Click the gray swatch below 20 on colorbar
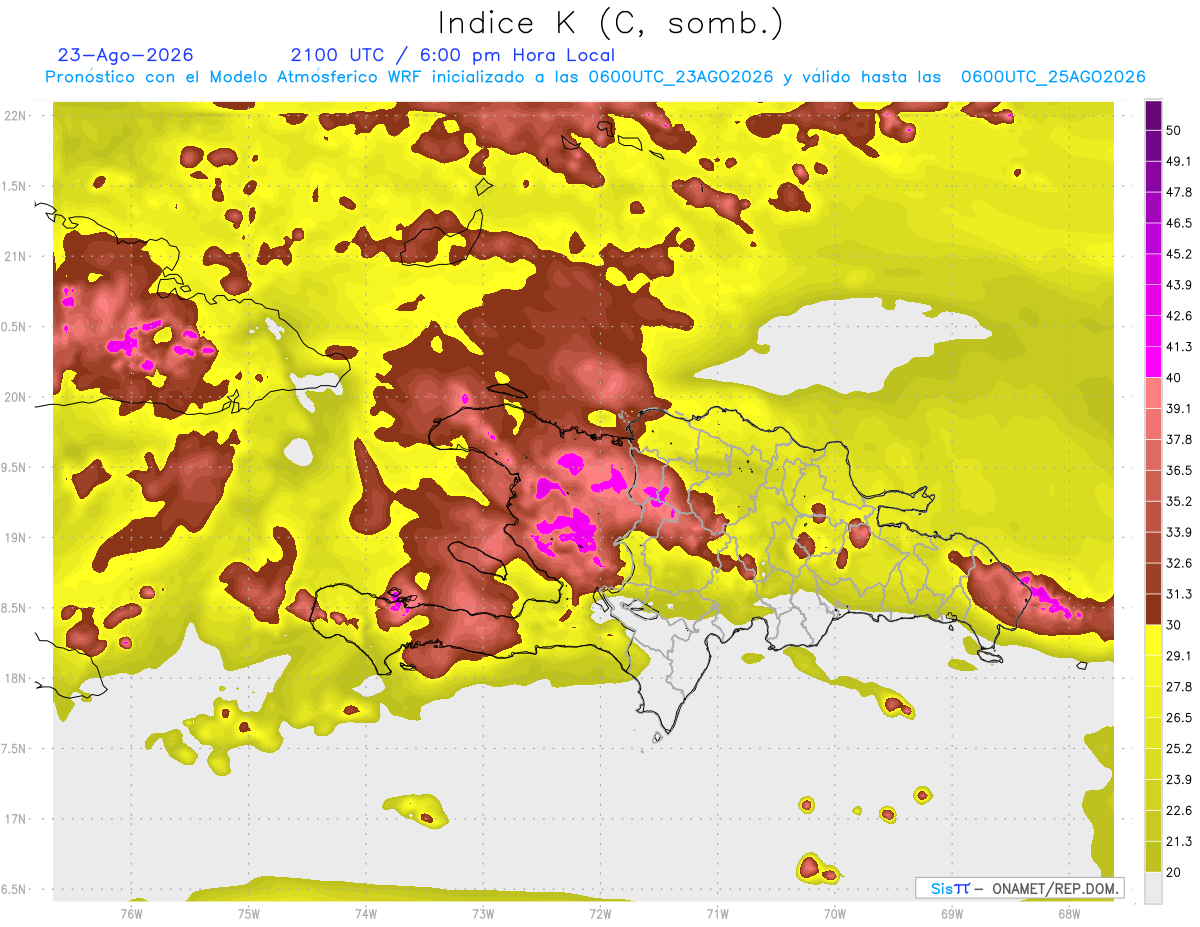 pyautogui.click(x=1154, y=888)
